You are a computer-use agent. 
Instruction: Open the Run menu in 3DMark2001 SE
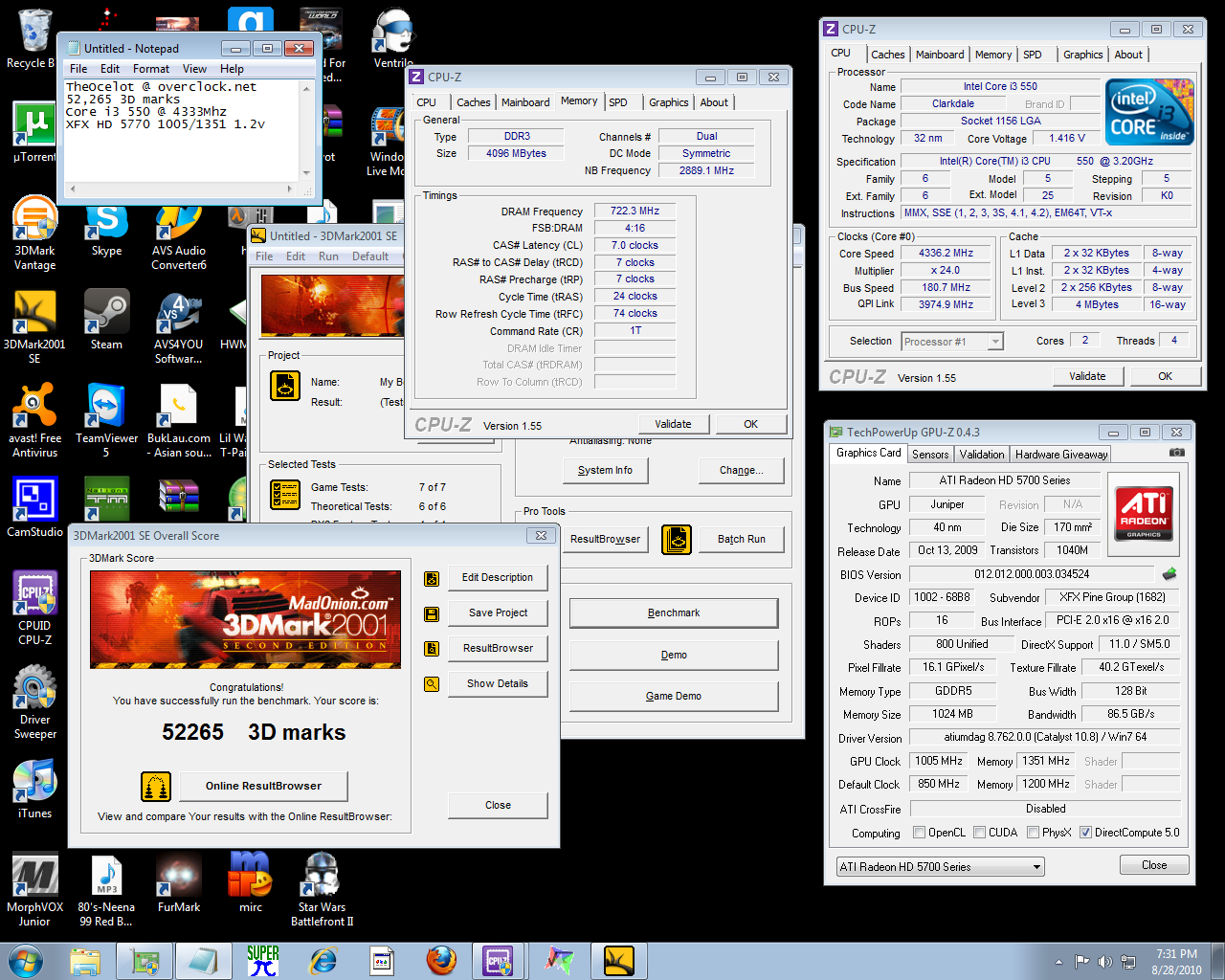click(328, 256)
